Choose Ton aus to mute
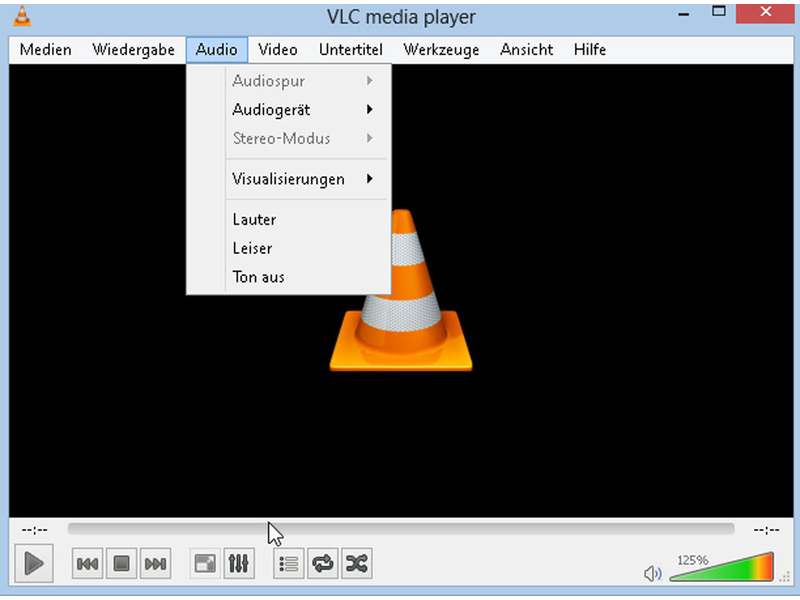This screenshot has width=800, height=600. click(289, 277)
